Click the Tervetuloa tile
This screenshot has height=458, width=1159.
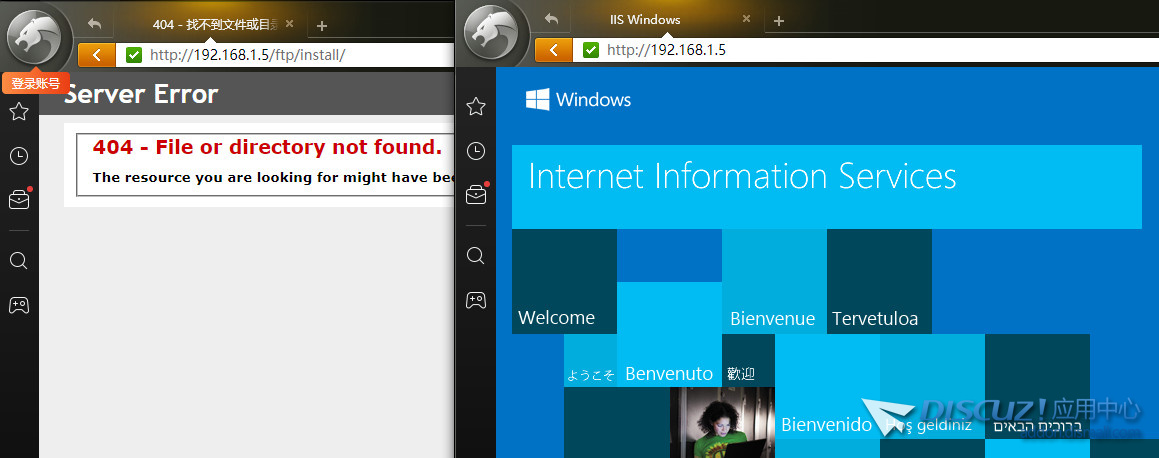[x=880, y=281]
